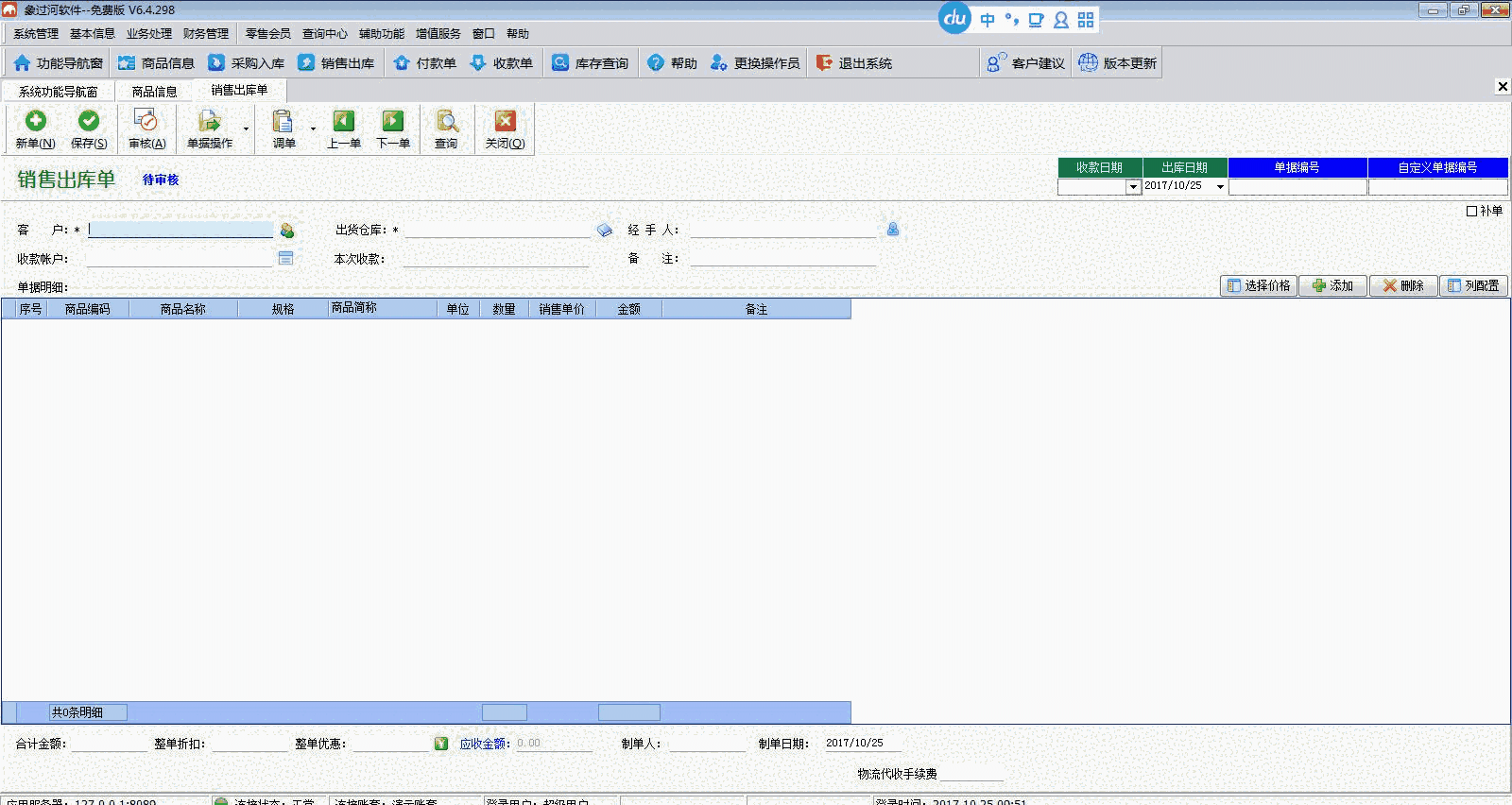Focus the 本次收款 input field

click(x=496, y=259)
